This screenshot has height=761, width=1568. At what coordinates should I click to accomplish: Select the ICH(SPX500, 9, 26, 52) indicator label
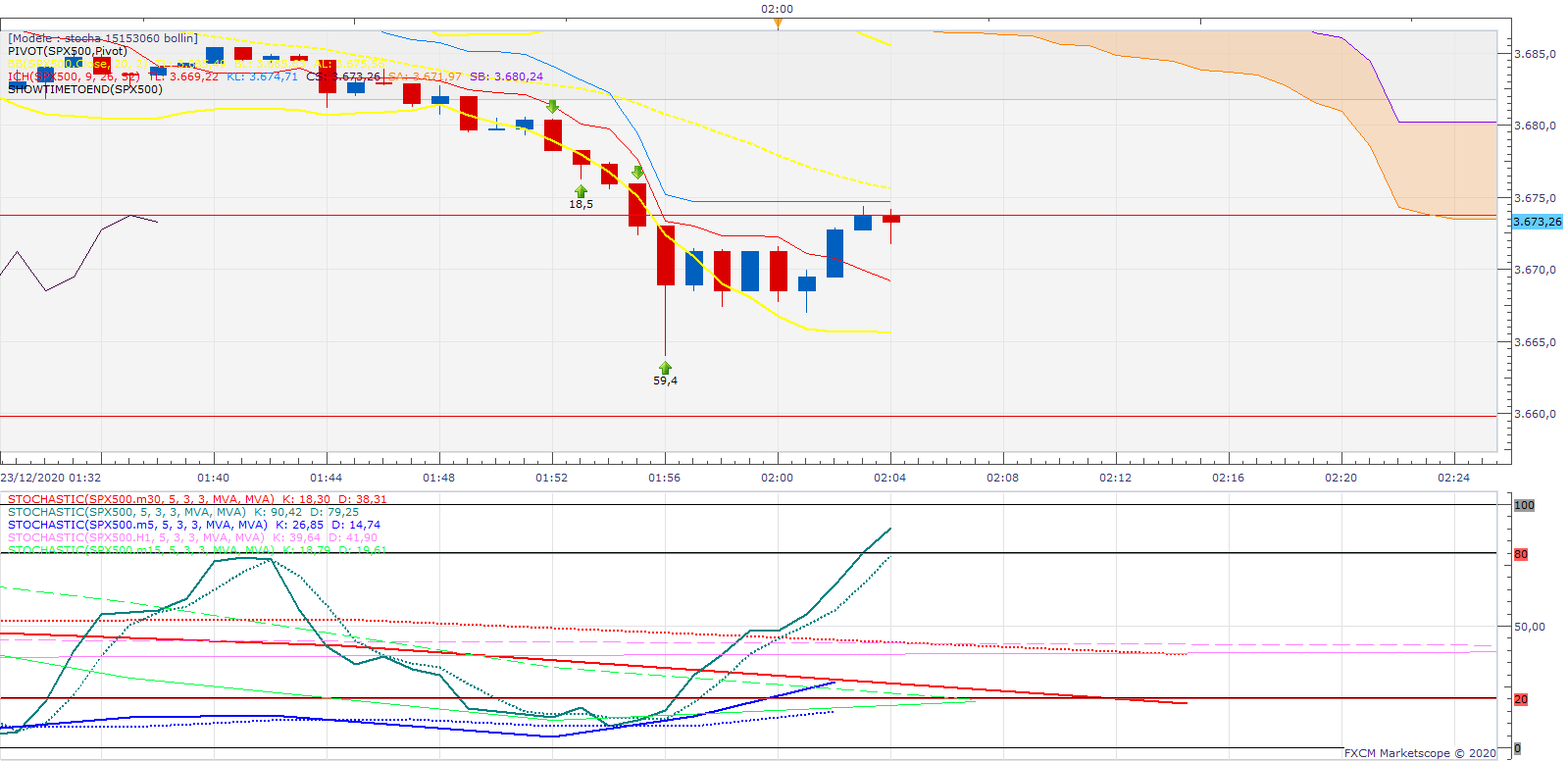[x=74, y=76]
